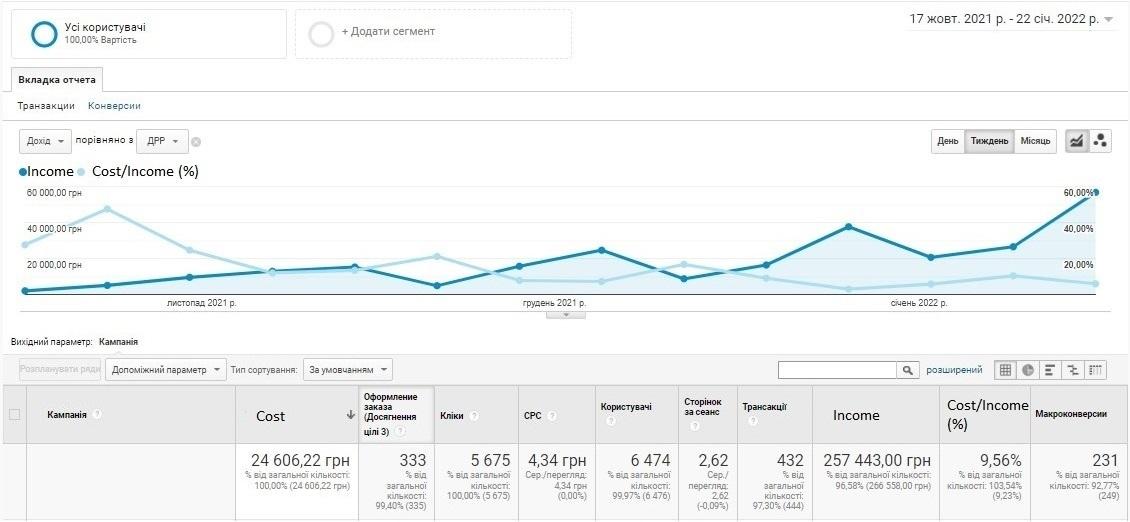Click the 9,56% Cost/Income total
The image size is (1130, 522).
click(998, 460)
